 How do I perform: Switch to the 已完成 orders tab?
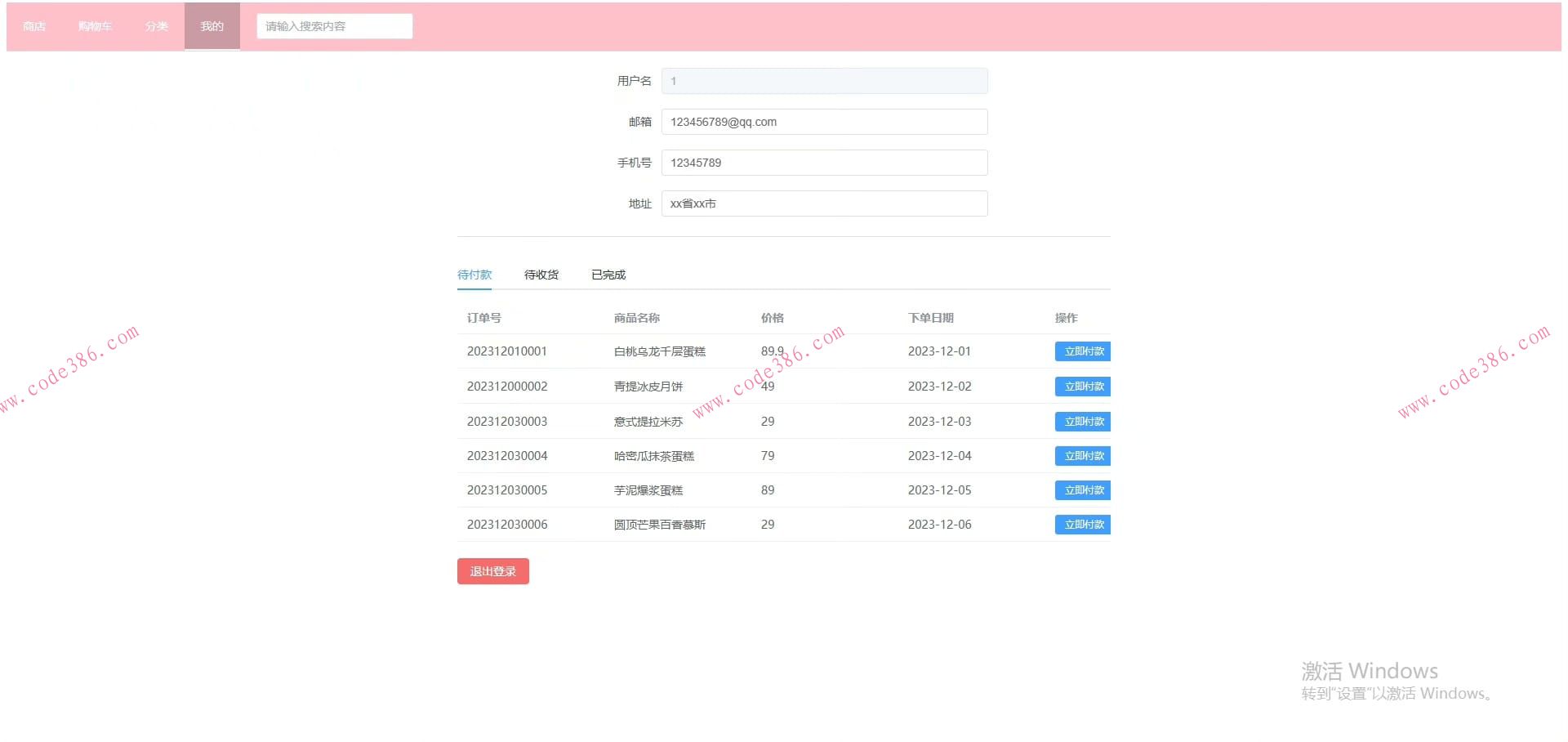point(608,274)
